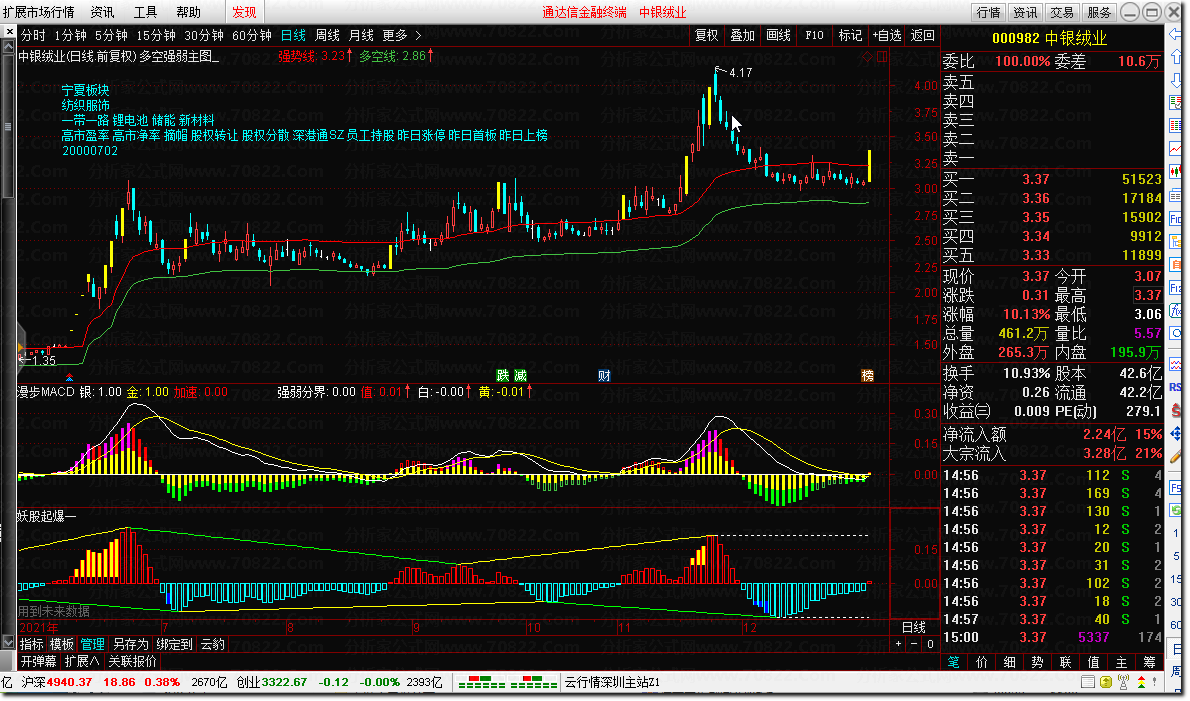Click the F10 company info button
This screenshot has height=701, width=1190.
coord(814,36)
